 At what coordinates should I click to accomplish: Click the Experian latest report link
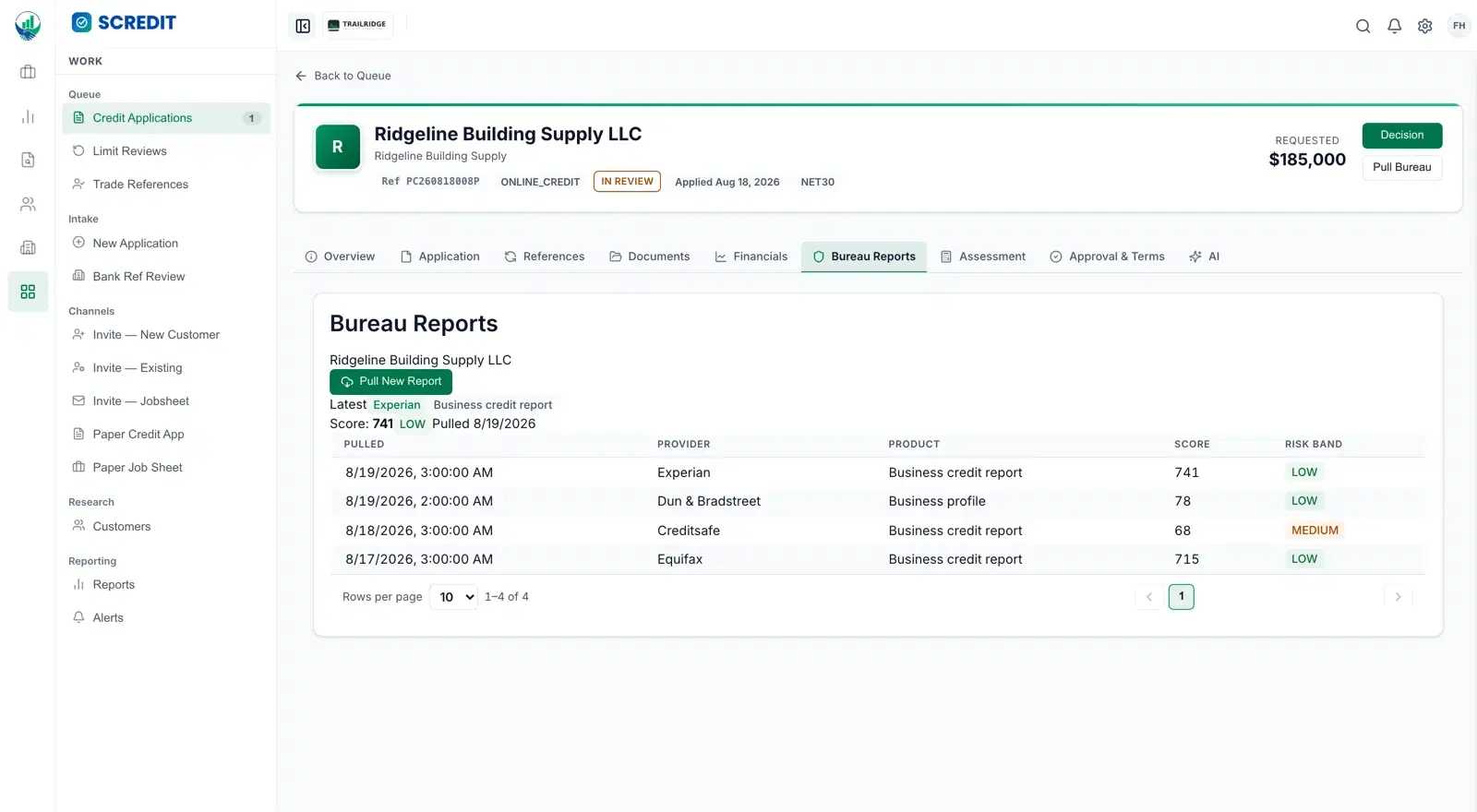(397, 405)
